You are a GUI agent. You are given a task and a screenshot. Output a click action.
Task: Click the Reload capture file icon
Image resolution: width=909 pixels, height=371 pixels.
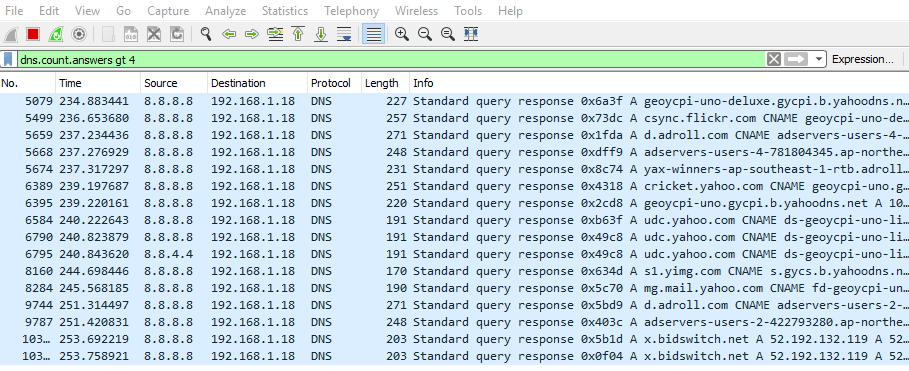(x=177, y=34)
